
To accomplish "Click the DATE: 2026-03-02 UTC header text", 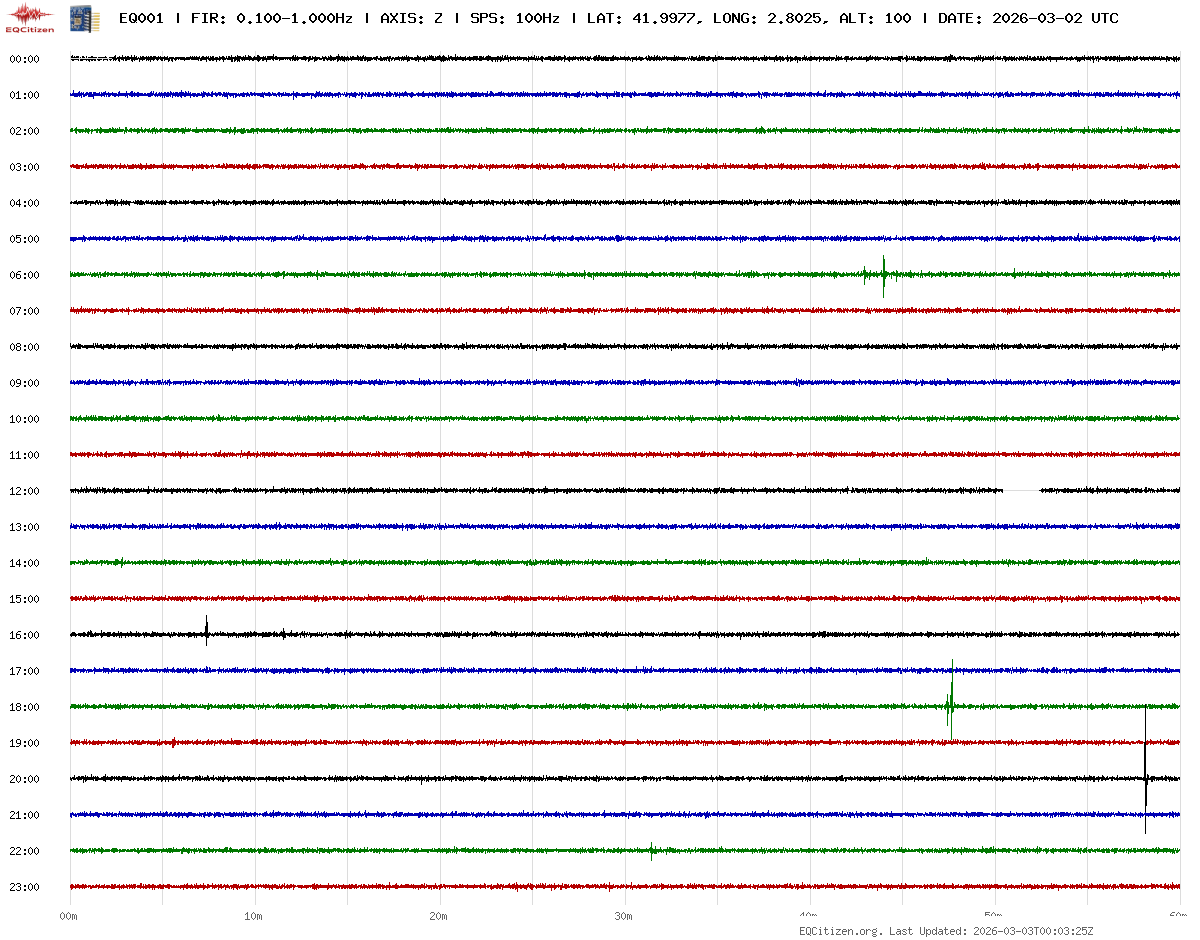I will 1028,18.
